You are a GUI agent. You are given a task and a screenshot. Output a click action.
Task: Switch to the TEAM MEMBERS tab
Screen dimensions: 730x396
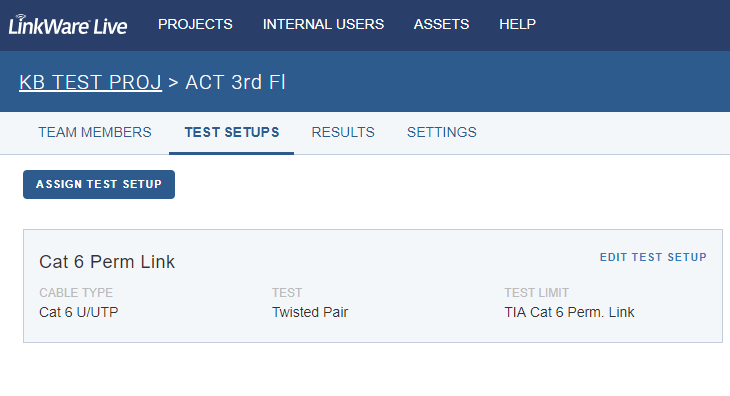coord(95,132)
